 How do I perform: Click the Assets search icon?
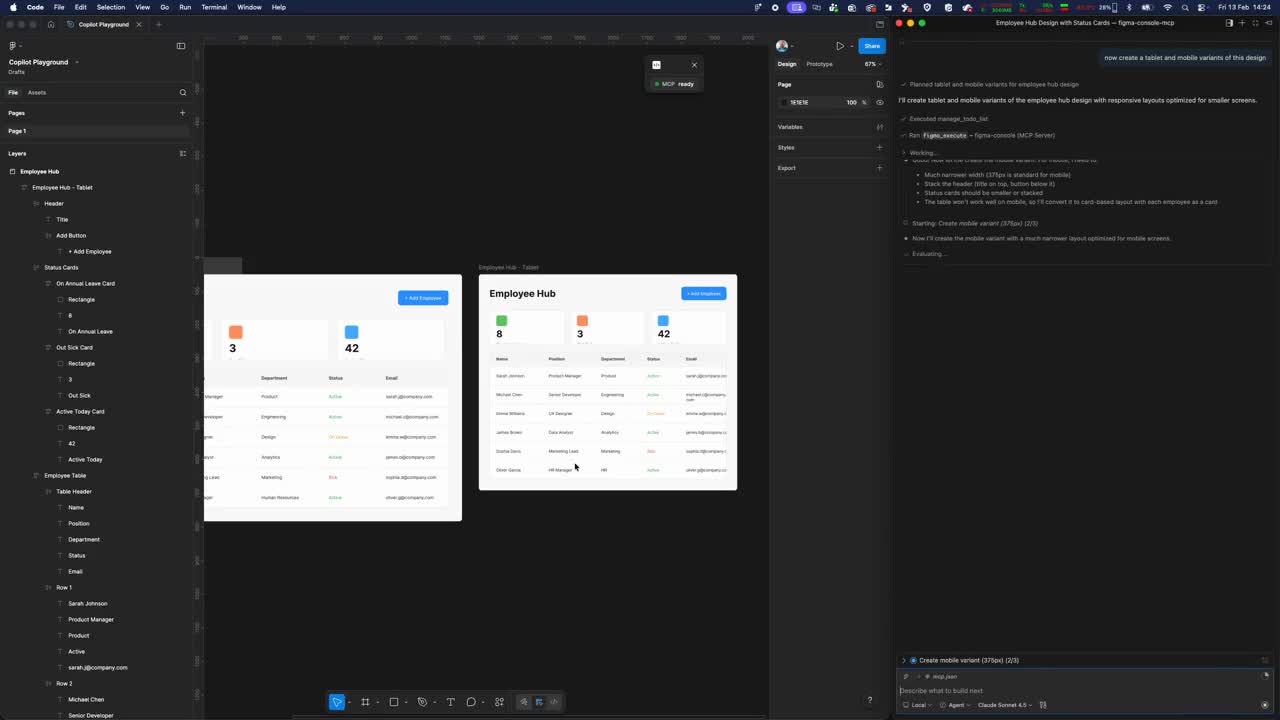click(x=183, y=92)
